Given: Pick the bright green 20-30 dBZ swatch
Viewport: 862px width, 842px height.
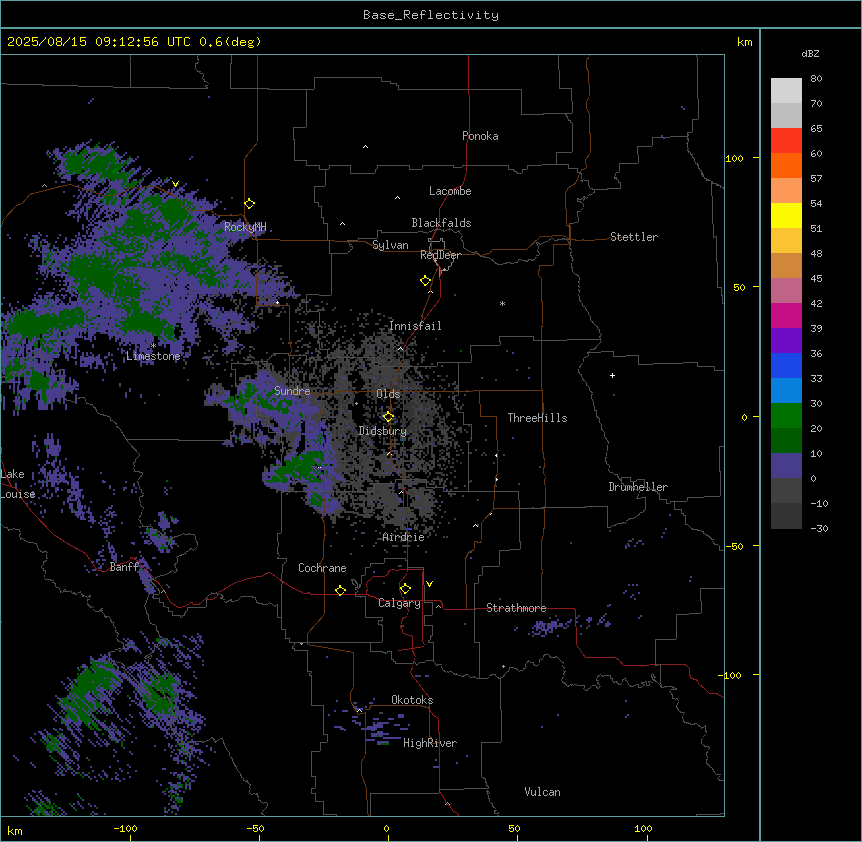Looking at the screenshot, I should coord(786,416).
